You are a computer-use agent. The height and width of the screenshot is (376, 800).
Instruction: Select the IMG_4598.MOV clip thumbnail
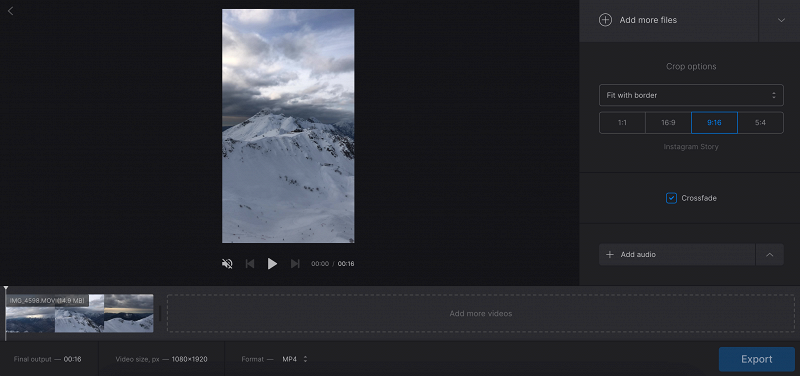coord(79,313)
